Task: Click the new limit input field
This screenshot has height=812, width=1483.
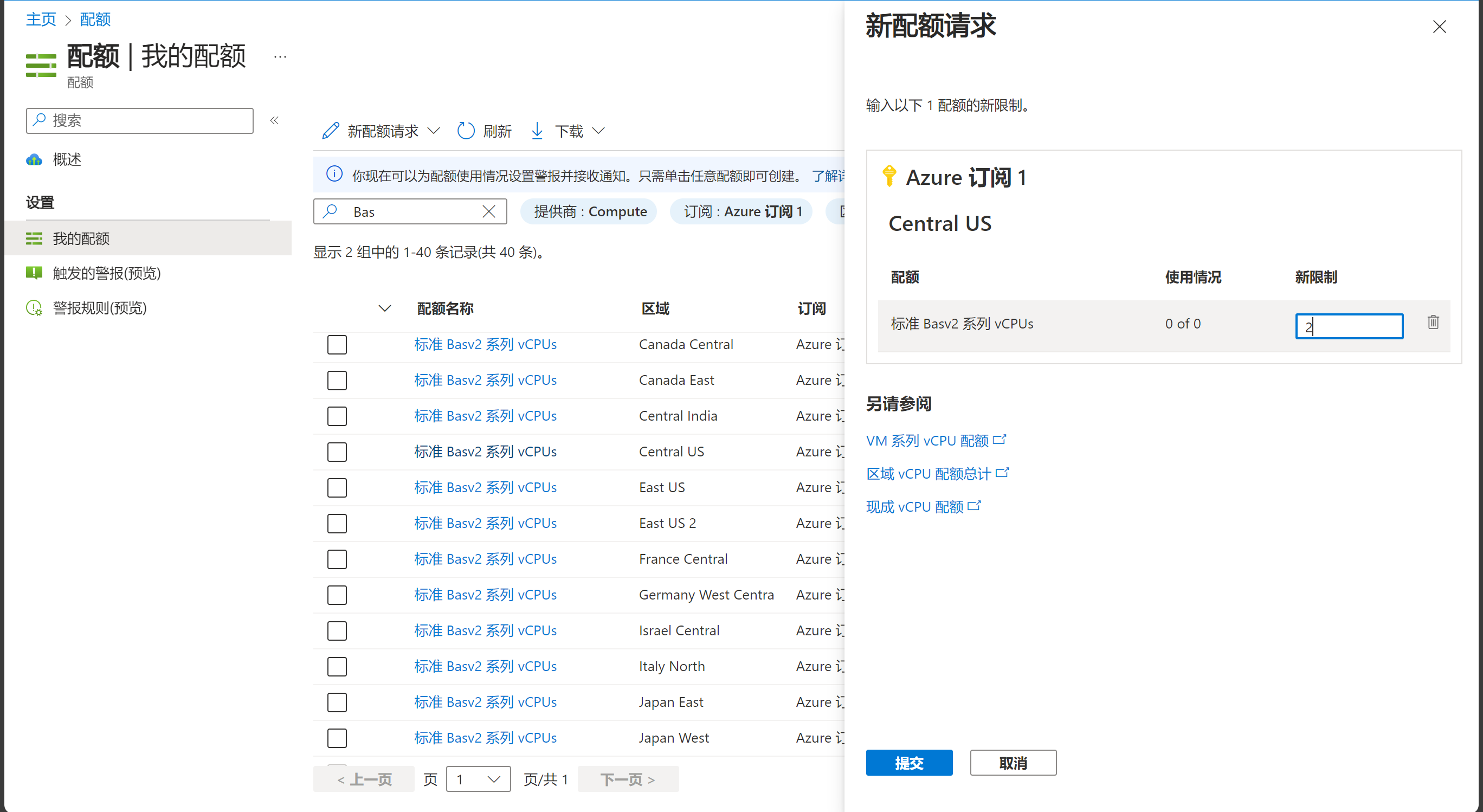Action: [x=1349, y=326]
